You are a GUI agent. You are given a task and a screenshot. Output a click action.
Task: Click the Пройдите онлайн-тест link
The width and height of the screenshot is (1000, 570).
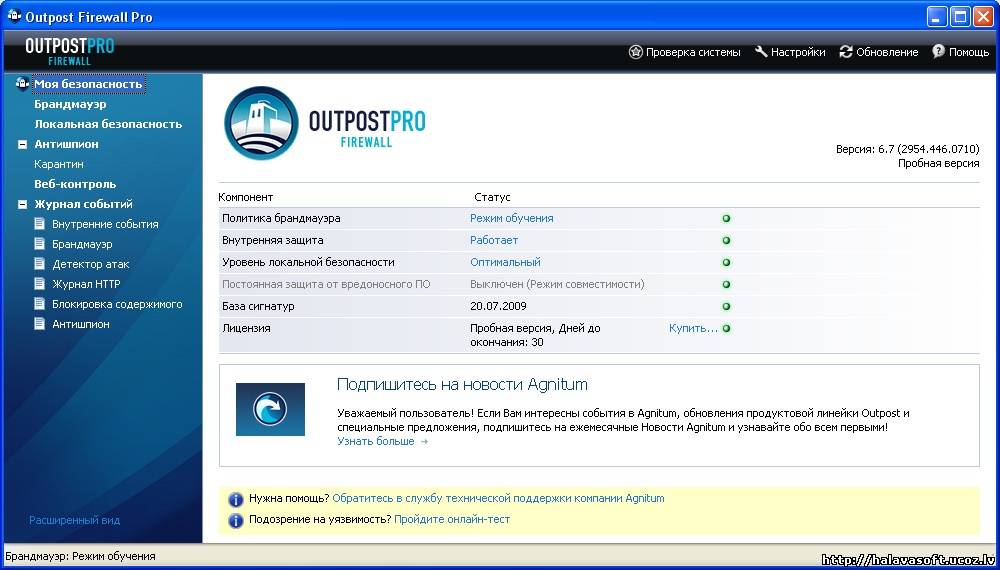pos(451,520)
